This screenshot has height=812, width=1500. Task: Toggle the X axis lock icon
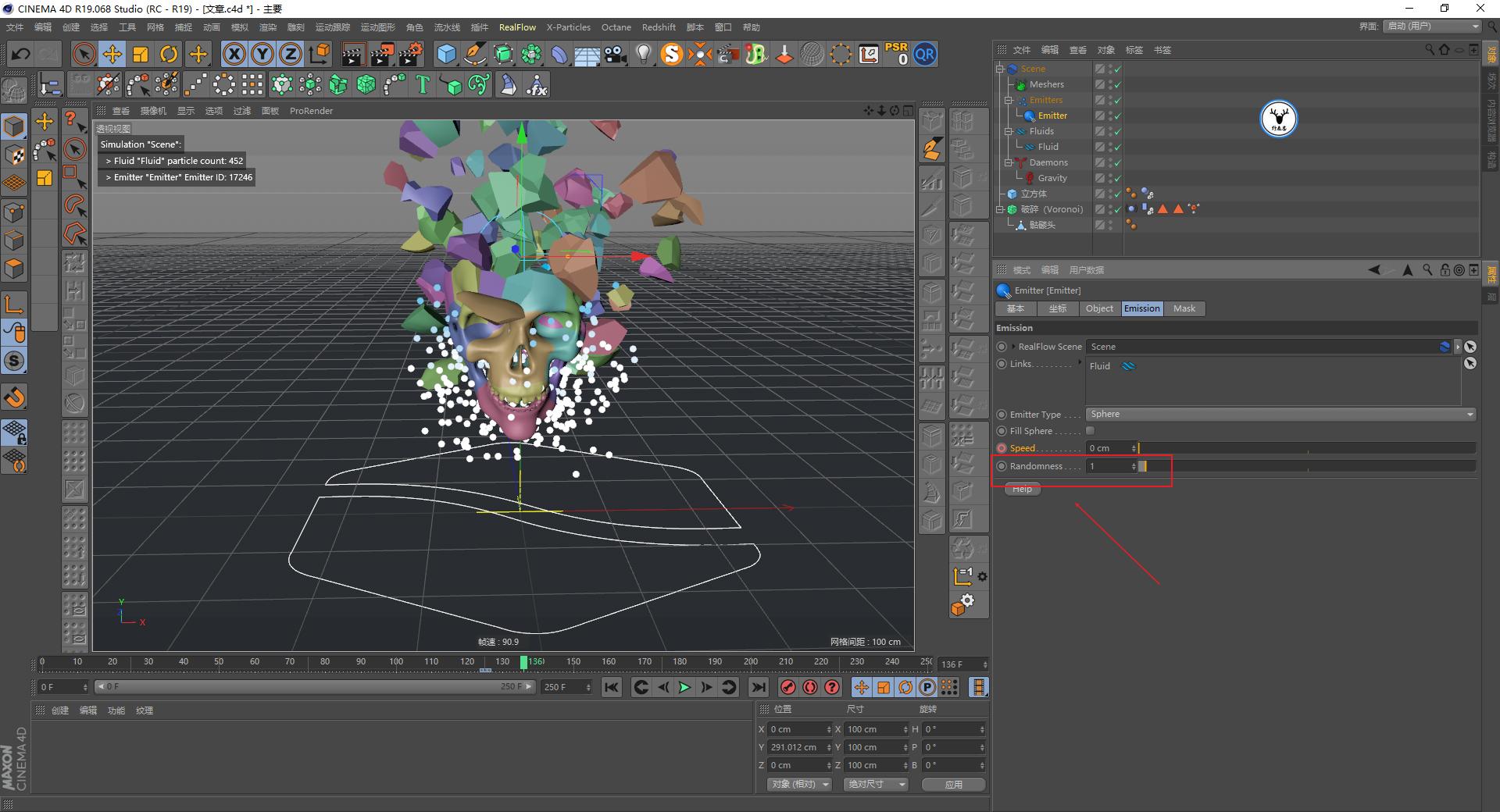tap(234, 54)
